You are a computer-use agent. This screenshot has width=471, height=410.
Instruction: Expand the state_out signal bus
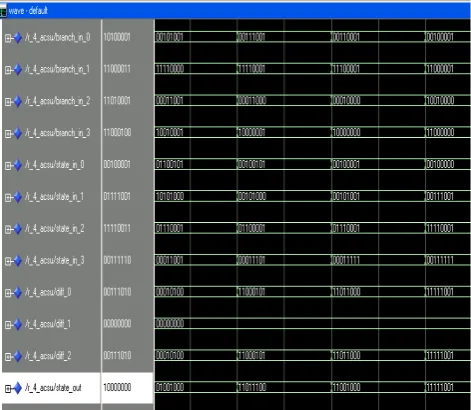8,388
